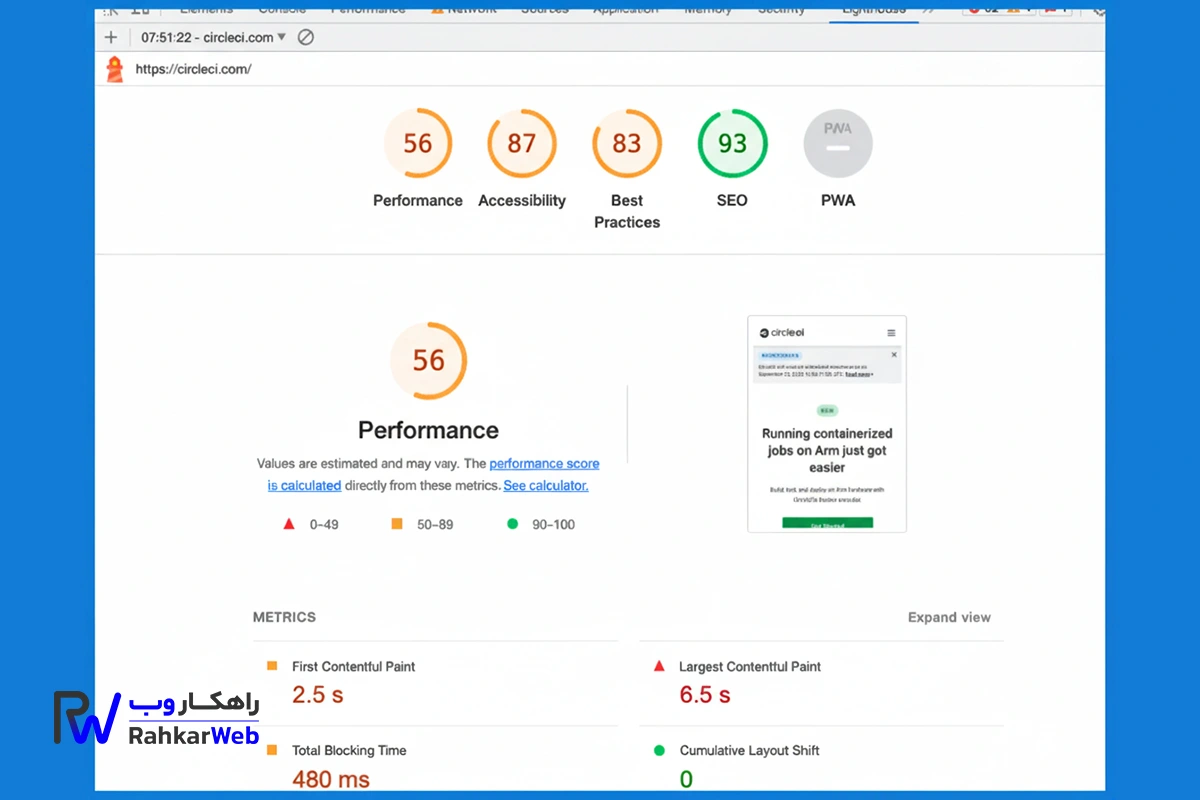Select the Accessibility gauge showing 87
Screen dimensions: 1200x800
(522, 143)
